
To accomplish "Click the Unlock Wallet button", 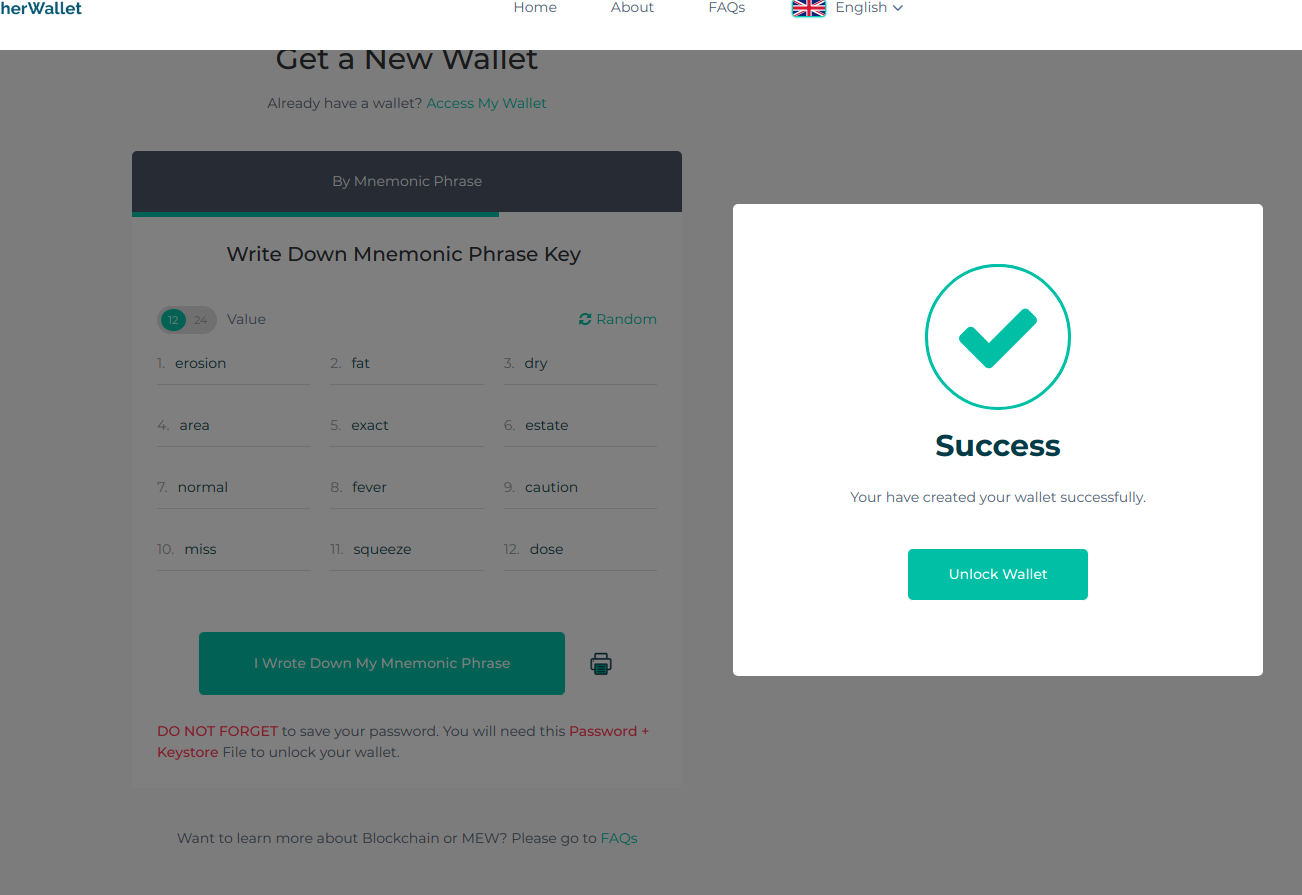I will [x=997, y=574].
